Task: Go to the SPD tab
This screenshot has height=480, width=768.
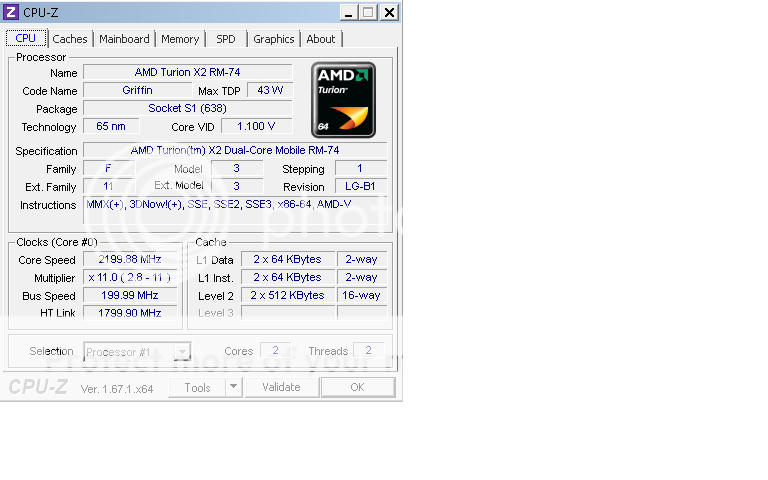Action: 226,39
